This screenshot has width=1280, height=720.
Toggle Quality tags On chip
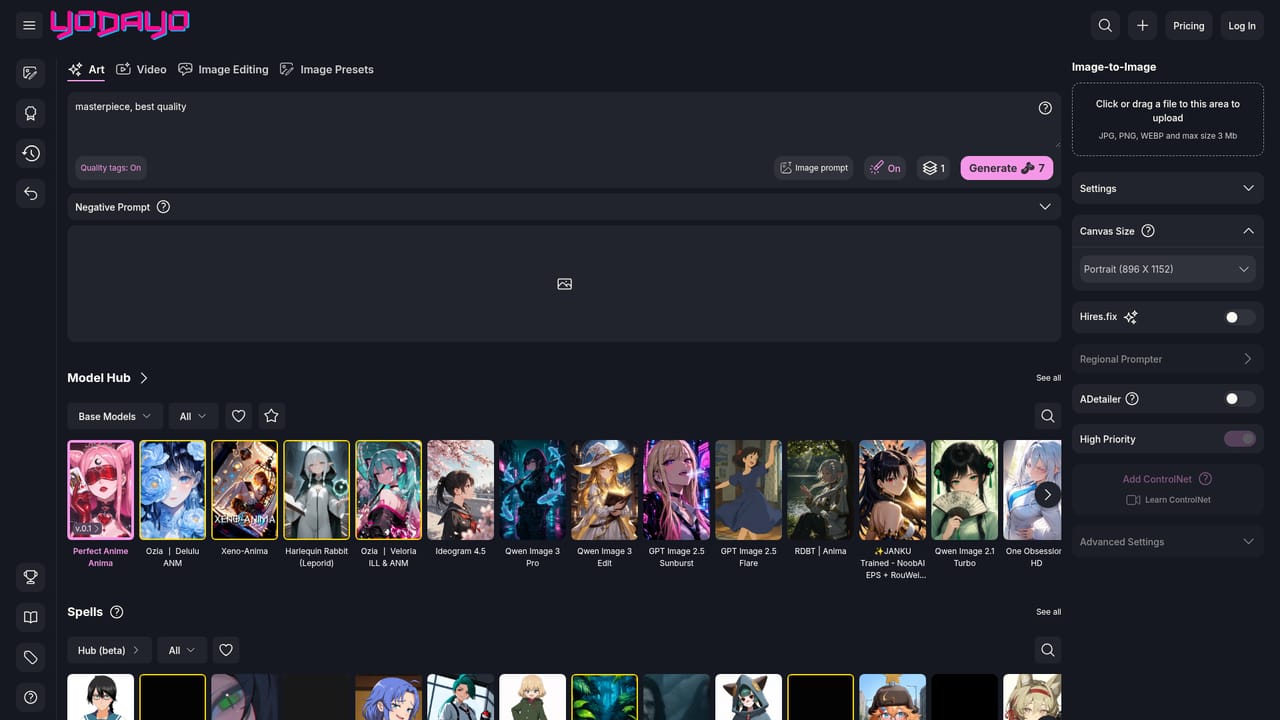(x=110, y=168)
